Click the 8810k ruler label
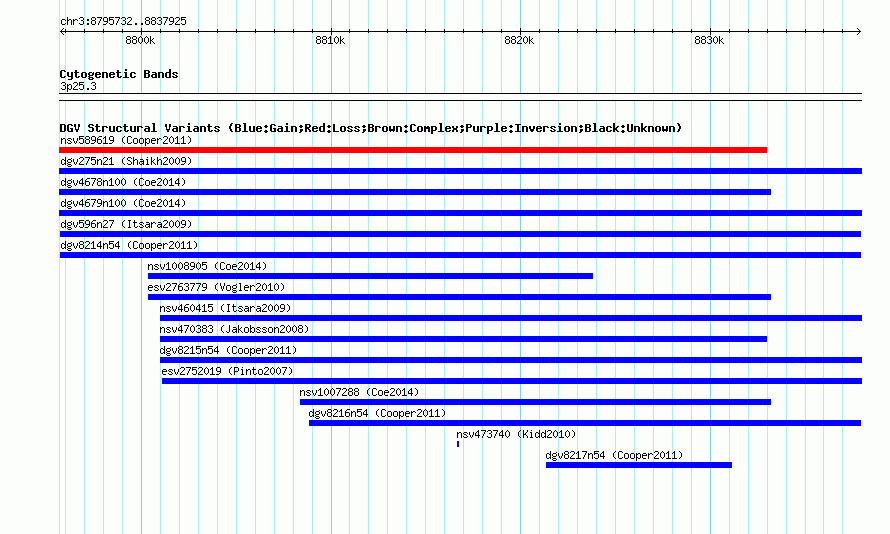The height and width of the screenshot is (534, 890). (x=330, y=40)
